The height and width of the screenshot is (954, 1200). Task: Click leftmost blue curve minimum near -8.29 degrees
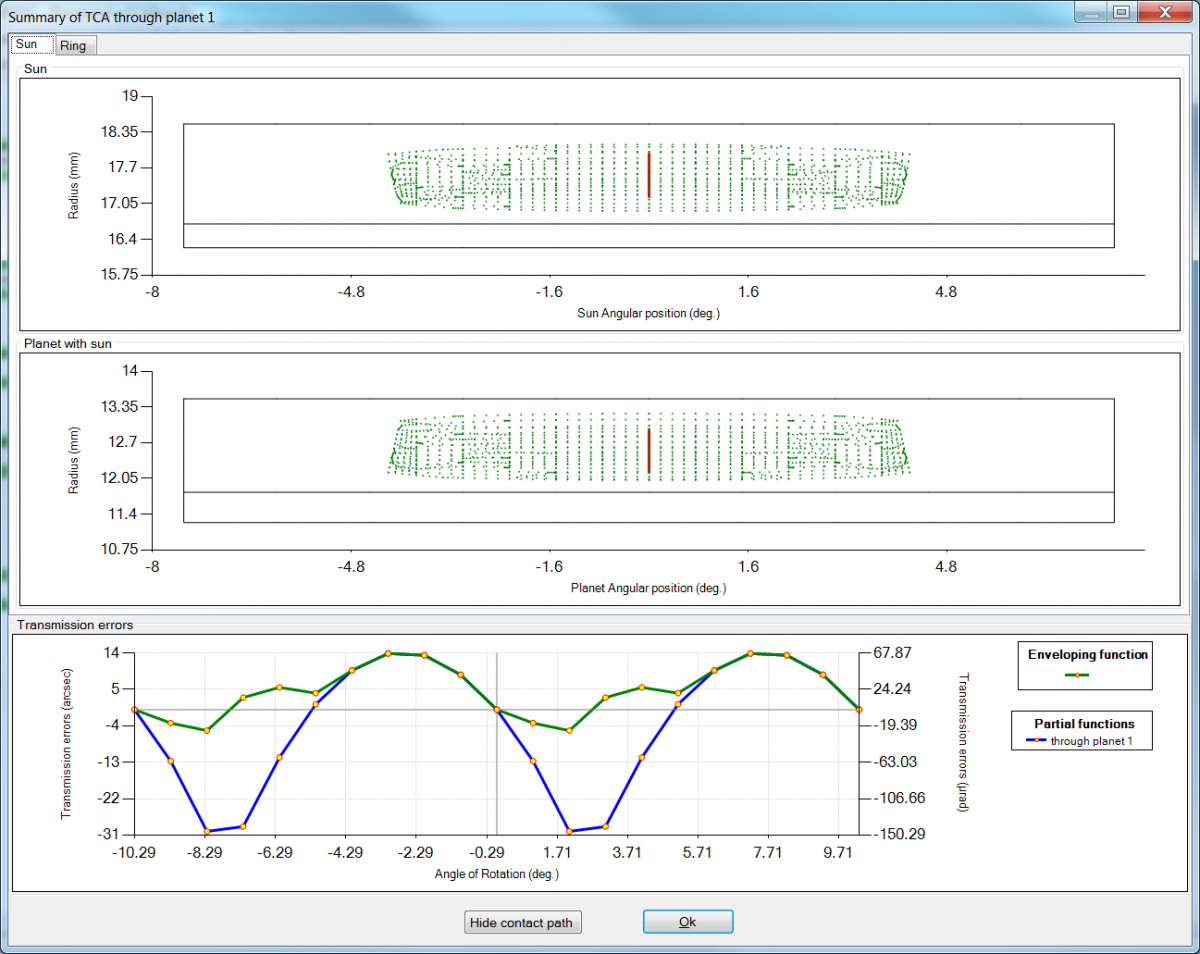206,831
